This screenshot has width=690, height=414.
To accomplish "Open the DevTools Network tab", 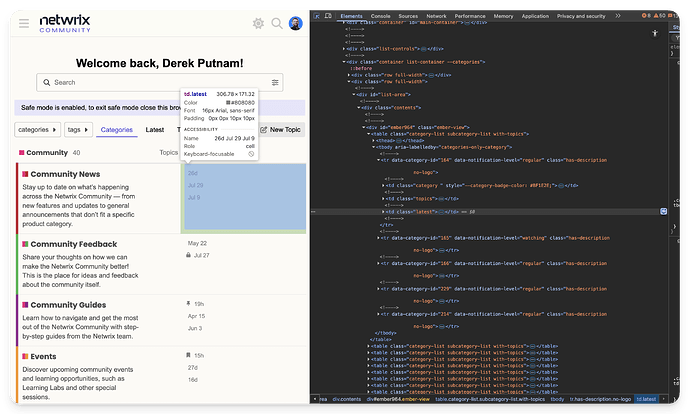I will (437, 16).
